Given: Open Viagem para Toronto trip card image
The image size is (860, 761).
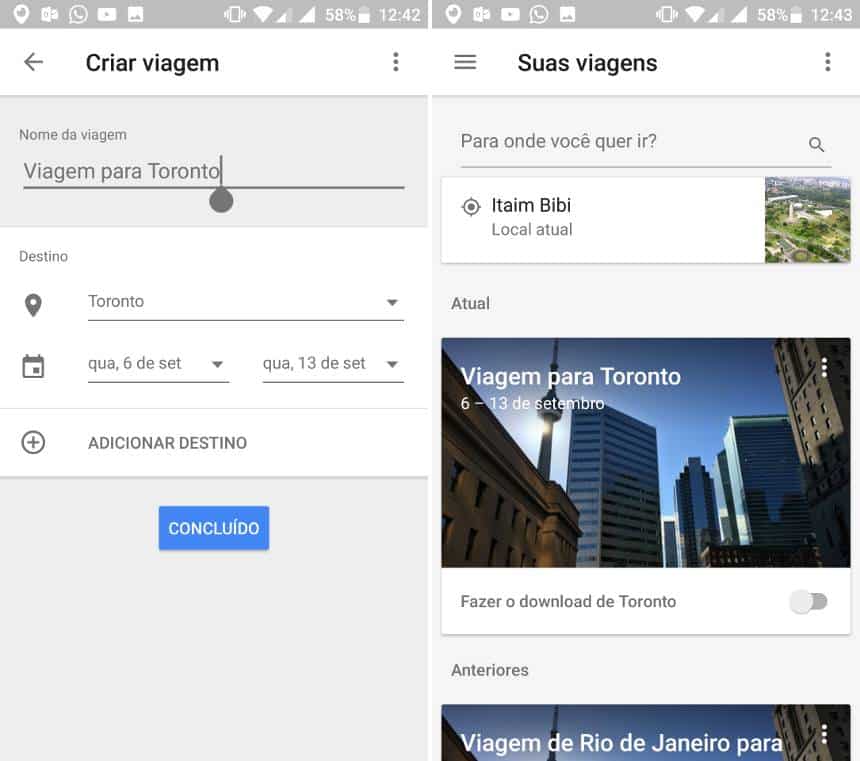Looking at the screenshot, I should [646, 453].
